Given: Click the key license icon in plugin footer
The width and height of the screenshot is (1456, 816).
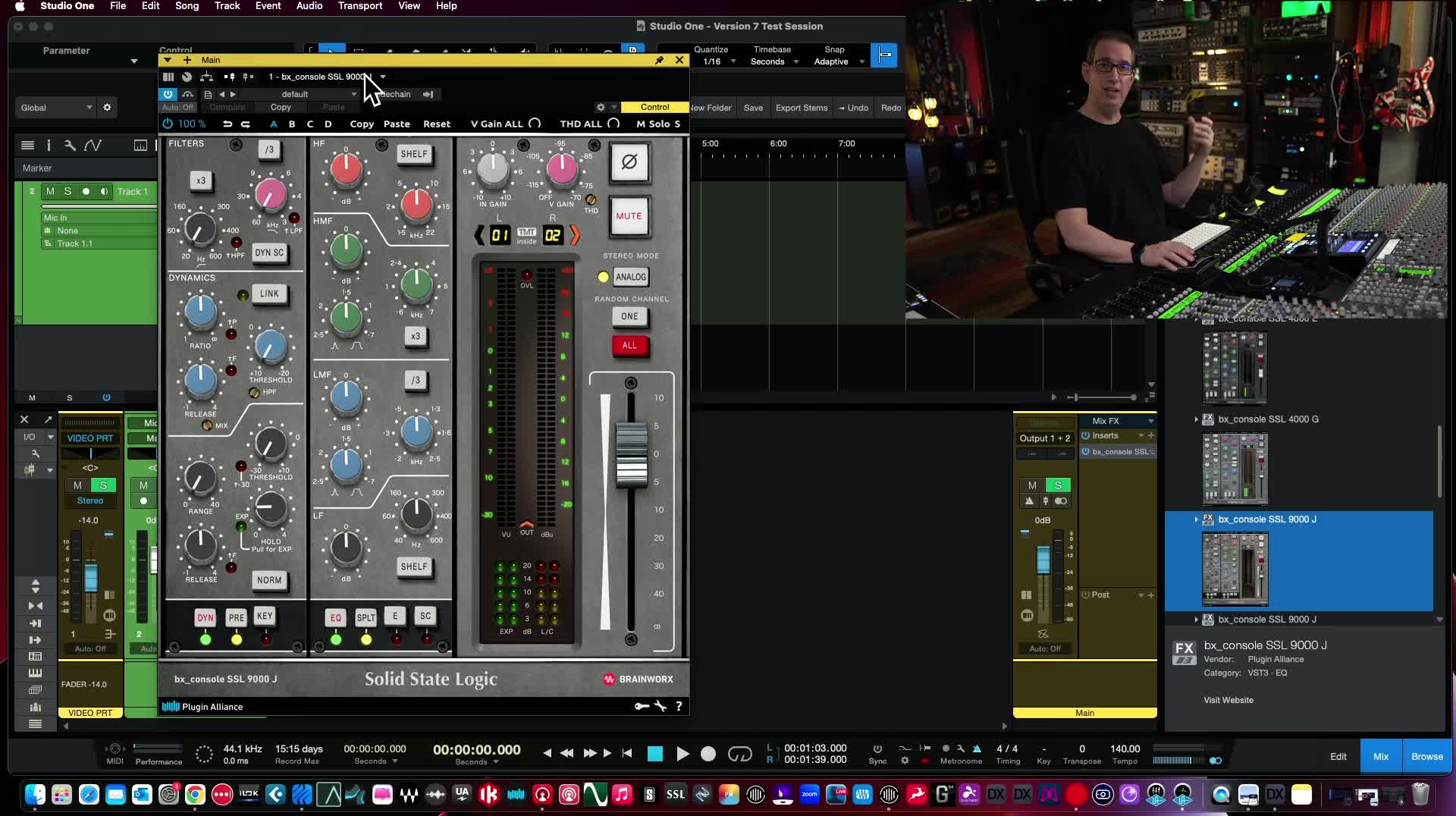Looking at the screenshot, I should point(642,706).
